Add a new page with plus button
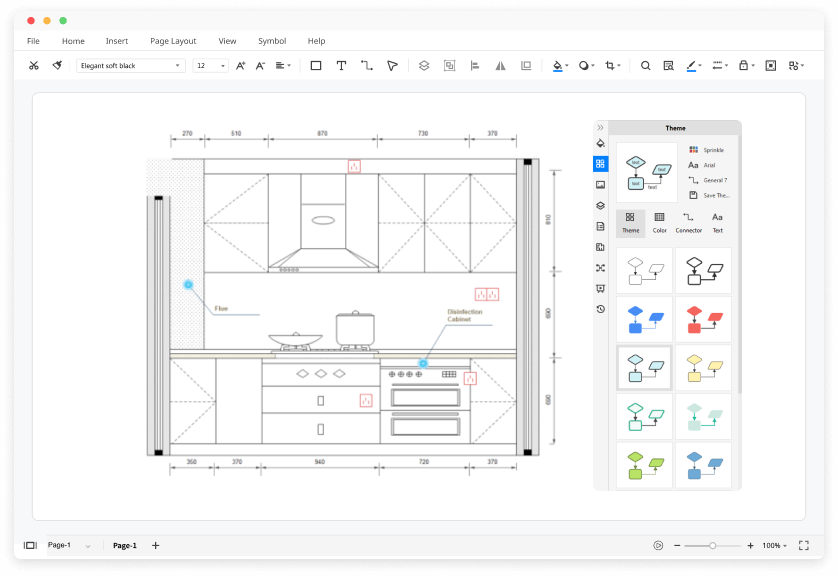Viewport: 838px width, 576px height. (156, 546)
